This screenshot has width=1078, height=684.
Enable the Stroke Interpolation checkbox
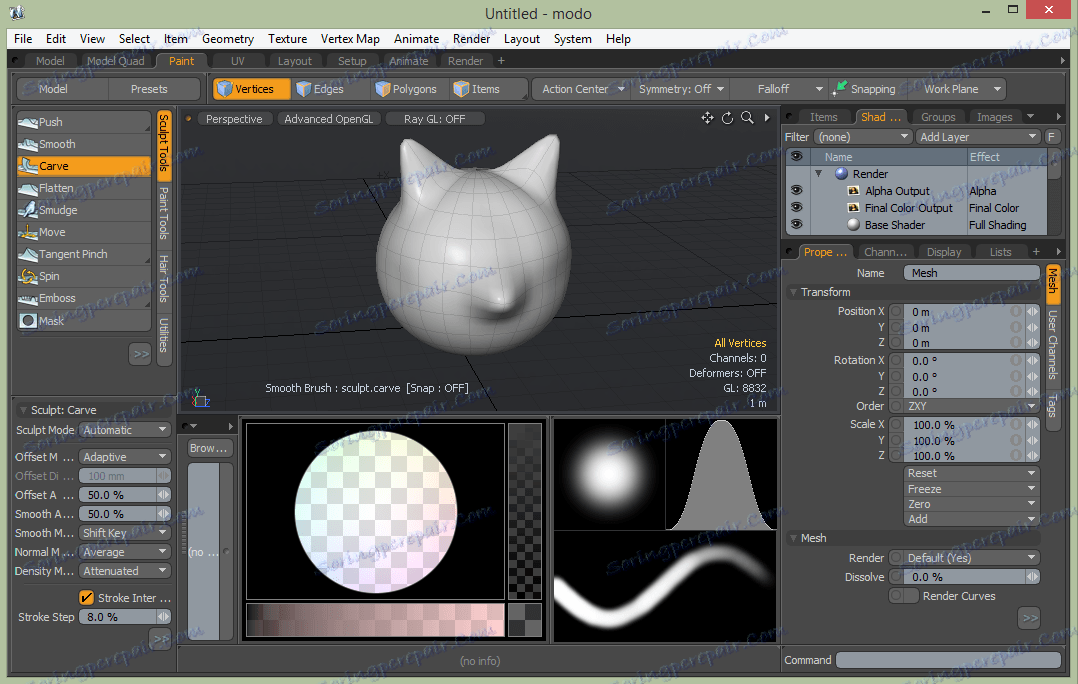coord(86,598)
